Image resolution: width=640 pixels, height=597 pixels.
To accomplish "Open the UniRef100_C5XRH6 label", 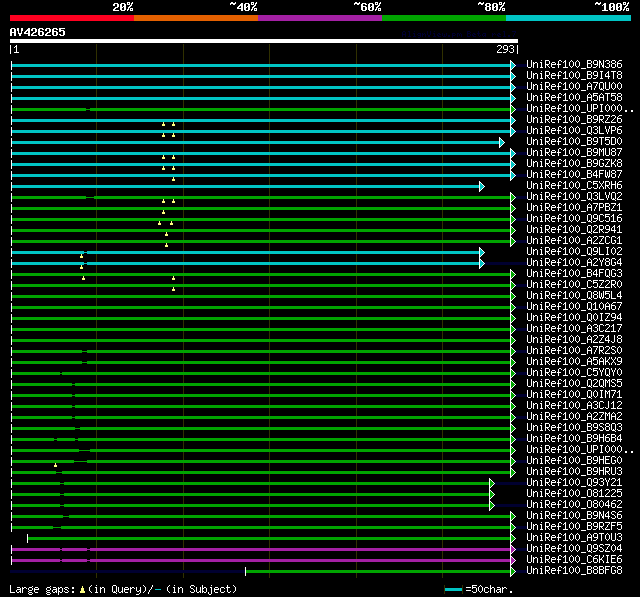I will pos(574,186).
